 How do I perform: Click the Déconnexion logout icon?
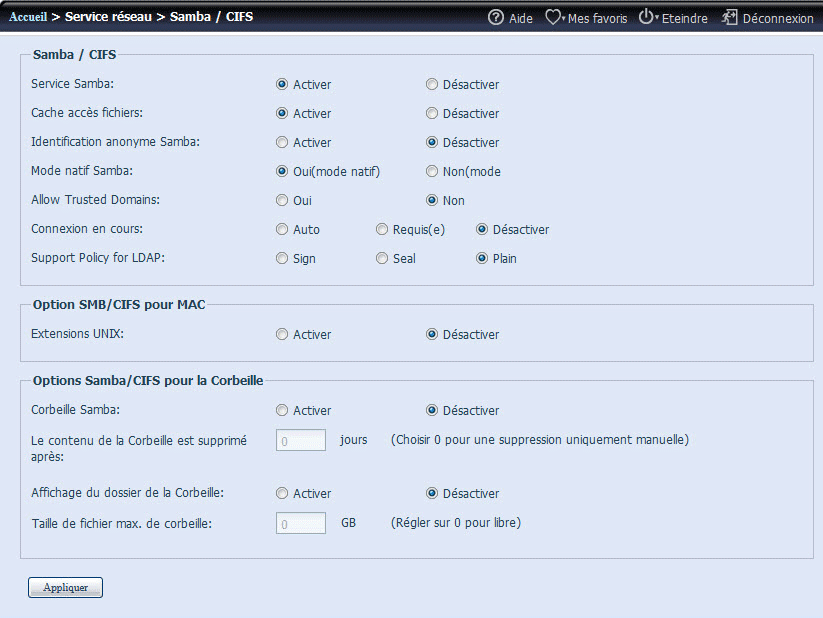(730, 18)
